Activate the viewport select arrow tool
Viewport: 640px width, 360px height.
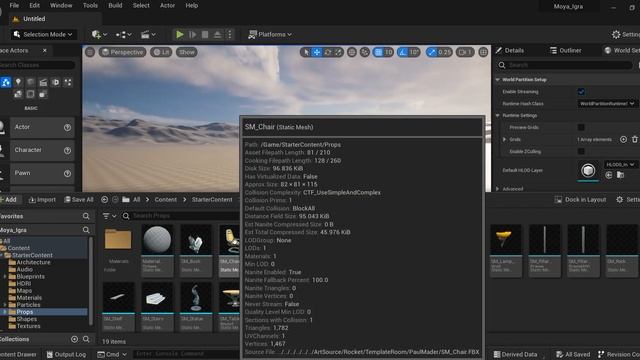(x=306, y=52)
